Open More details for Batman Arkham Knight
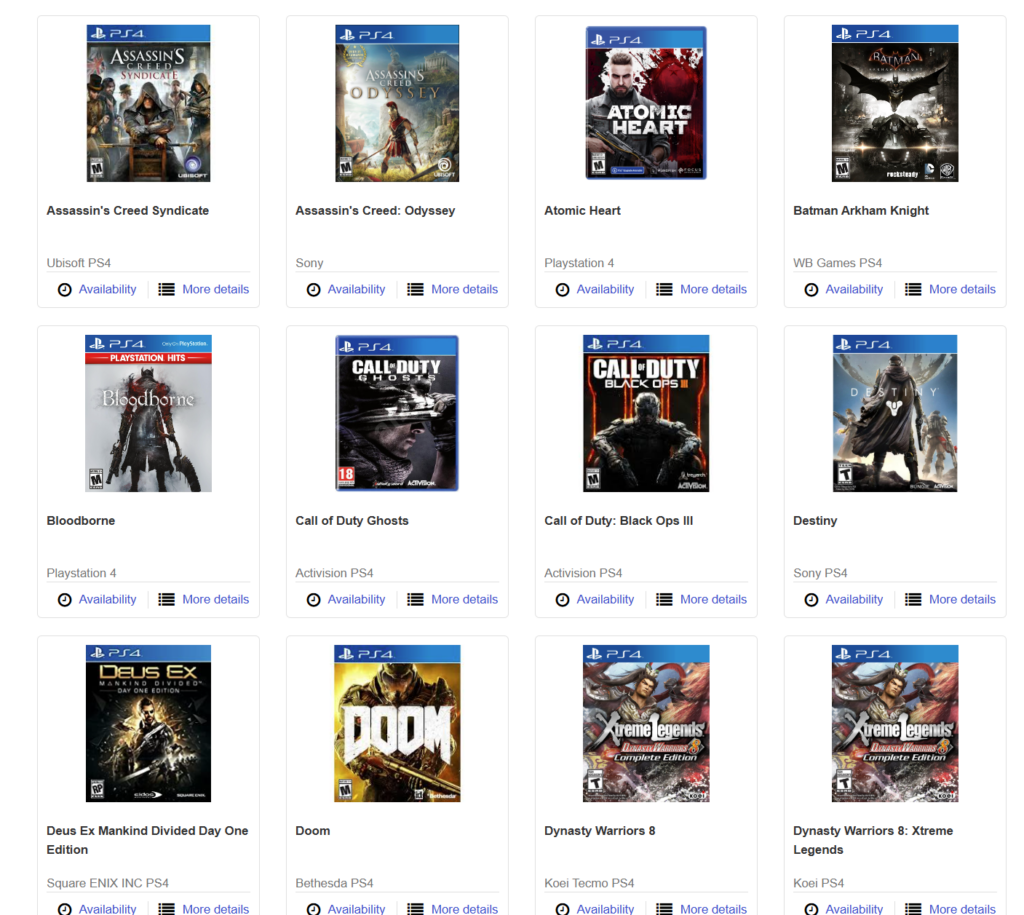The width and height of the screenshot is (1024, 915). pos(962,289)
